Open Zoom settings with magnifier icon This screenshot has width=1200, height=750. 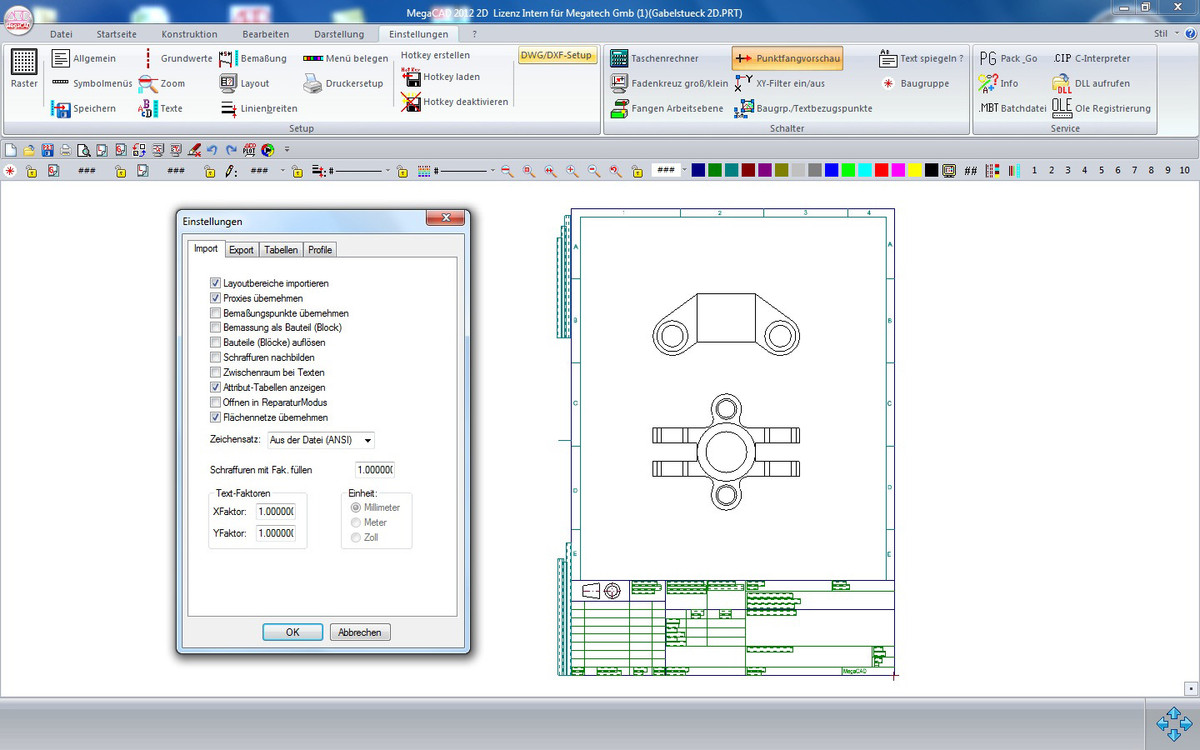click(162, 83)
